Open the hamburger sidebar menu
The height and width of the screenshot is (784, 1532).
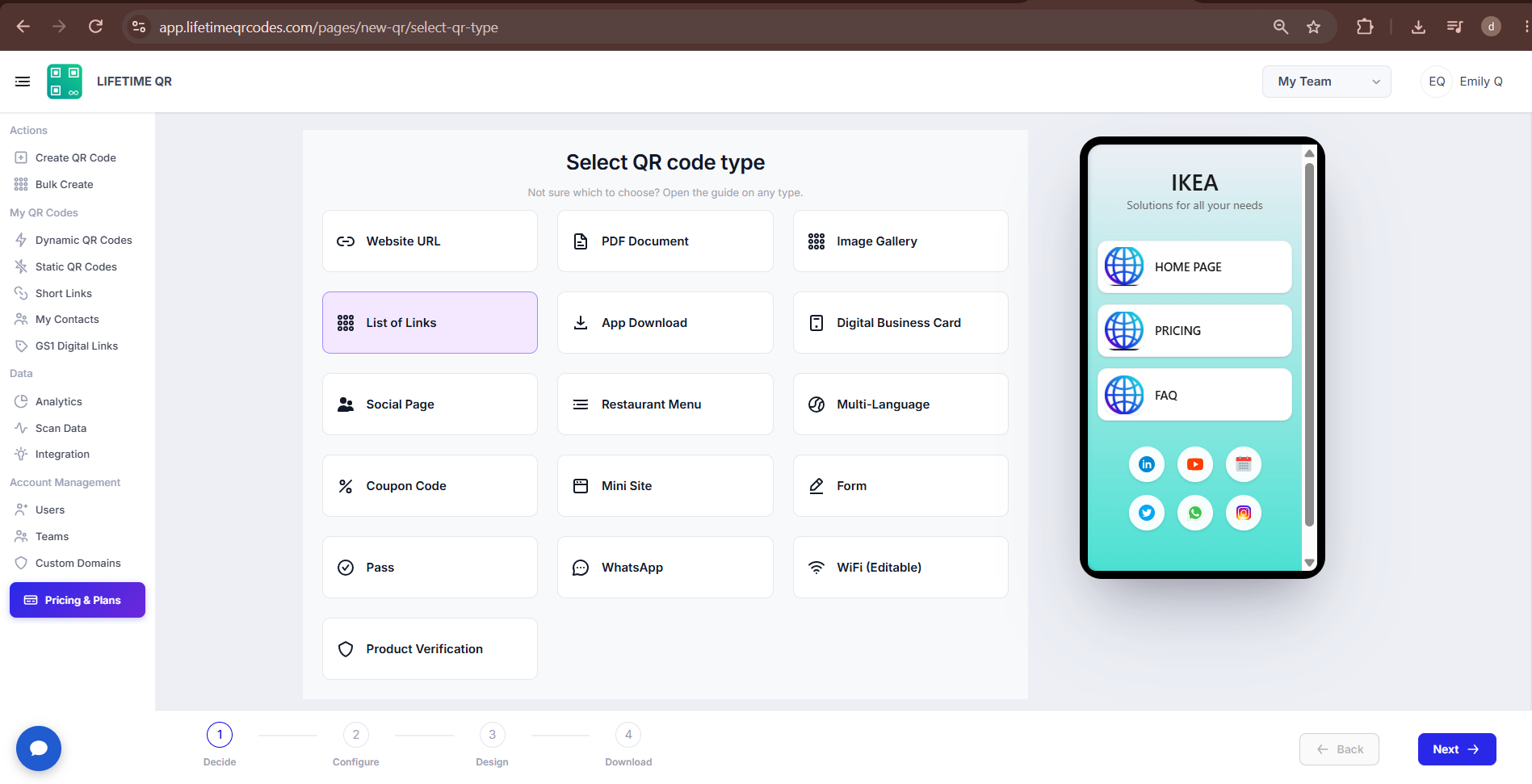click(x=23, y=82)
